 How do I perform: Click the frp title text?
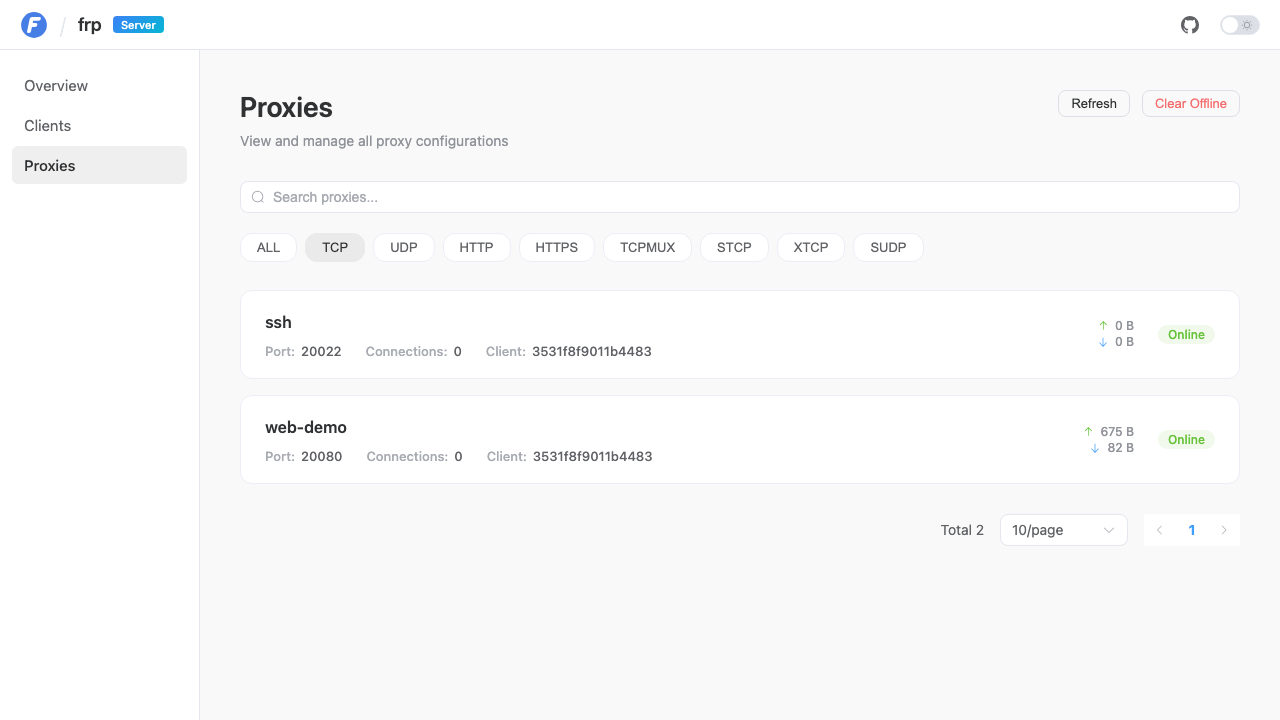[x=90, y=25]
